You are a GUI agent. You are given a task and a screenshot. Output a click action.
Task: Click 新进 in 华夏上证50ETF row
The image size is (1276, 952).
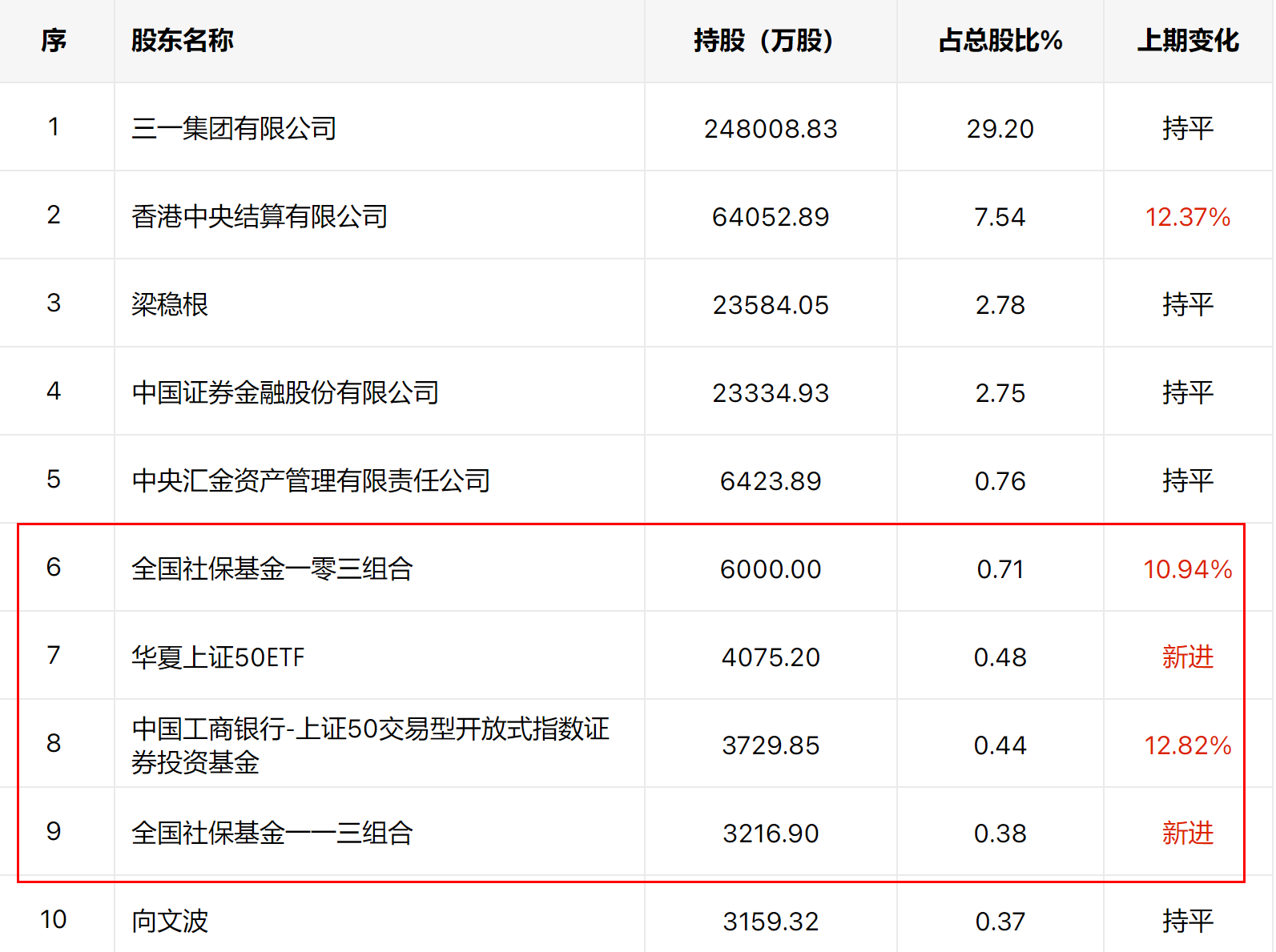(x=1188, y=657)
